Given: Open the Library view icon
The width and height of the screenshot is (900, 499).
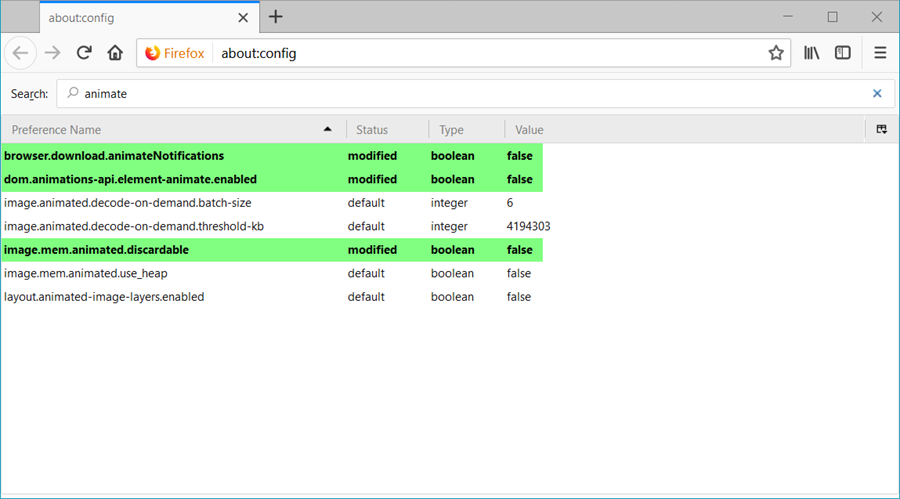Looking at the screenshot, I should tap(811, 53).
